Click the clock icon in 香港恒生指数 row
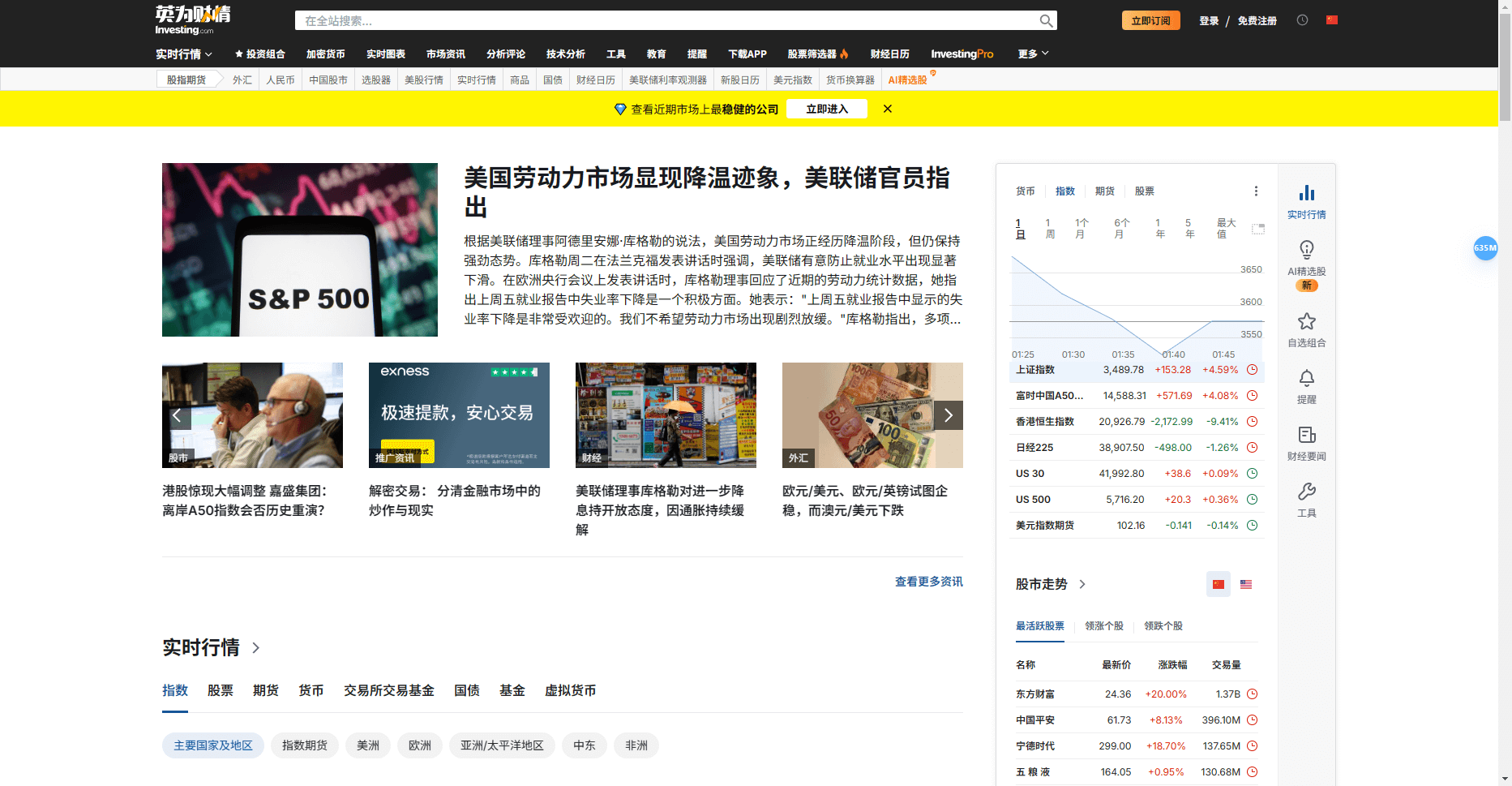Viewport: 1512px width, 786px height. click(x=1252, y=422)
